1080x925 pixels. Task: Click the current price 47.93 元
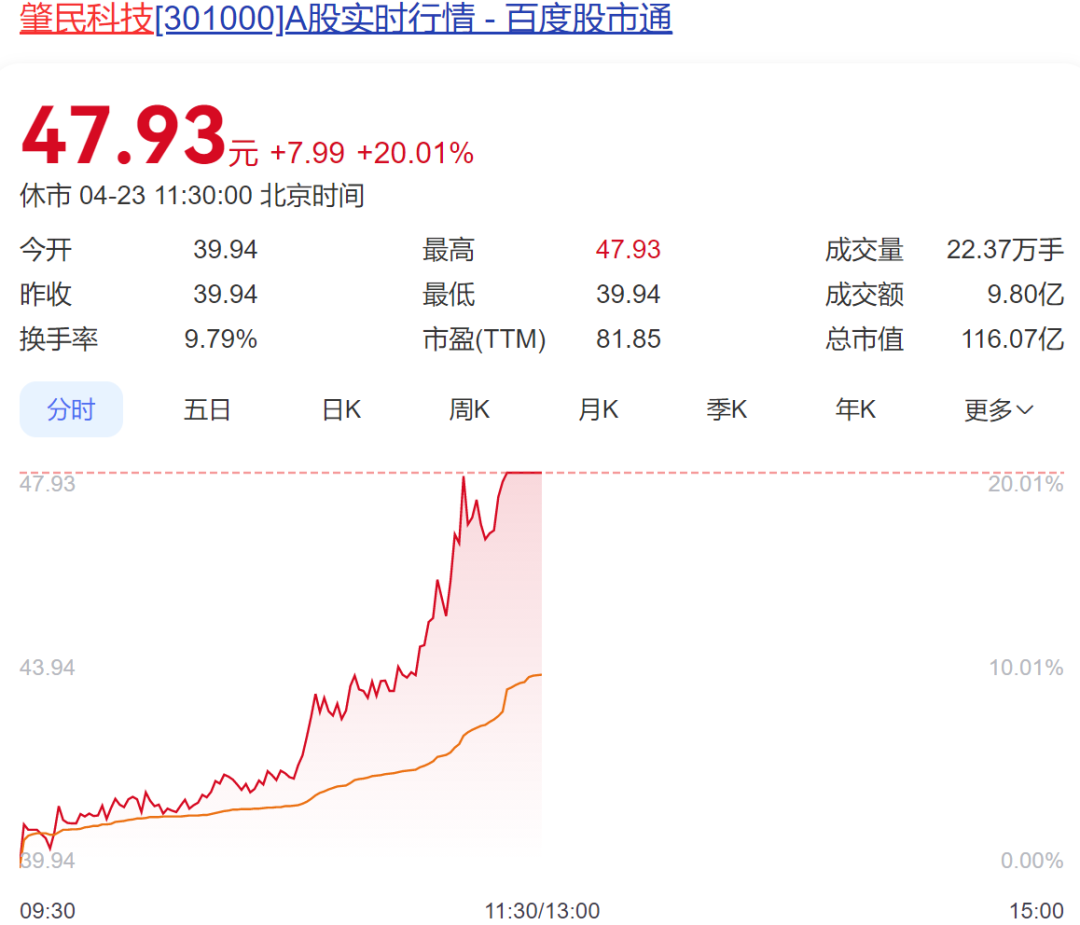[140, 136]
